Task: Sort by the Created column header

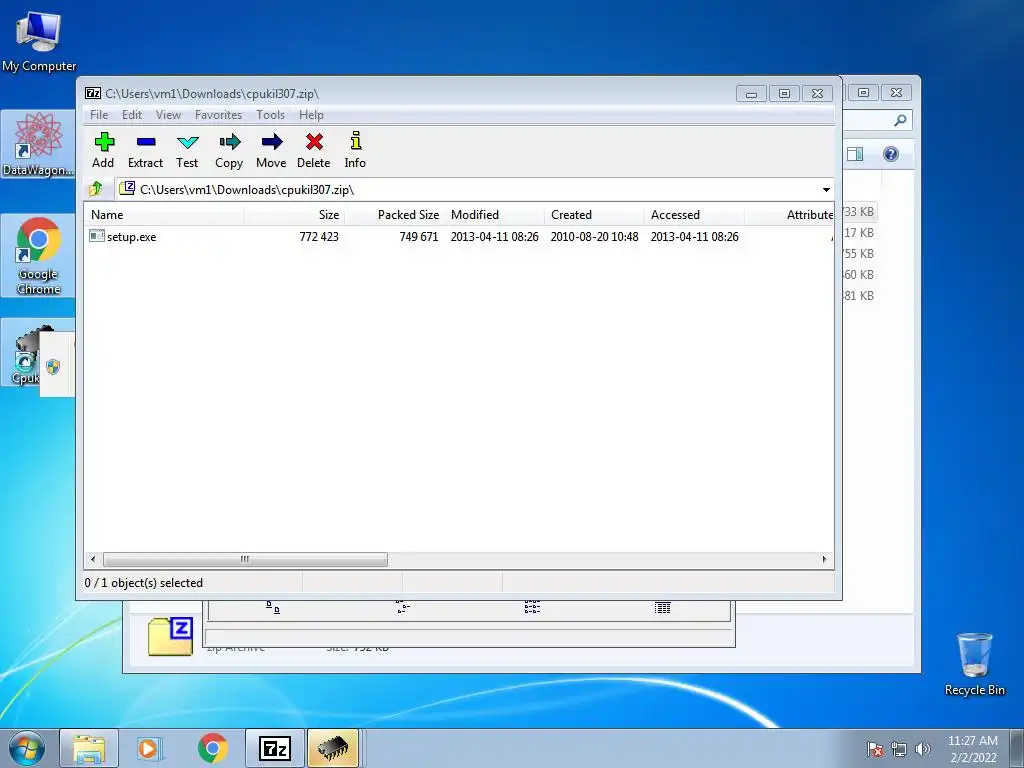Action: [594, 215]
